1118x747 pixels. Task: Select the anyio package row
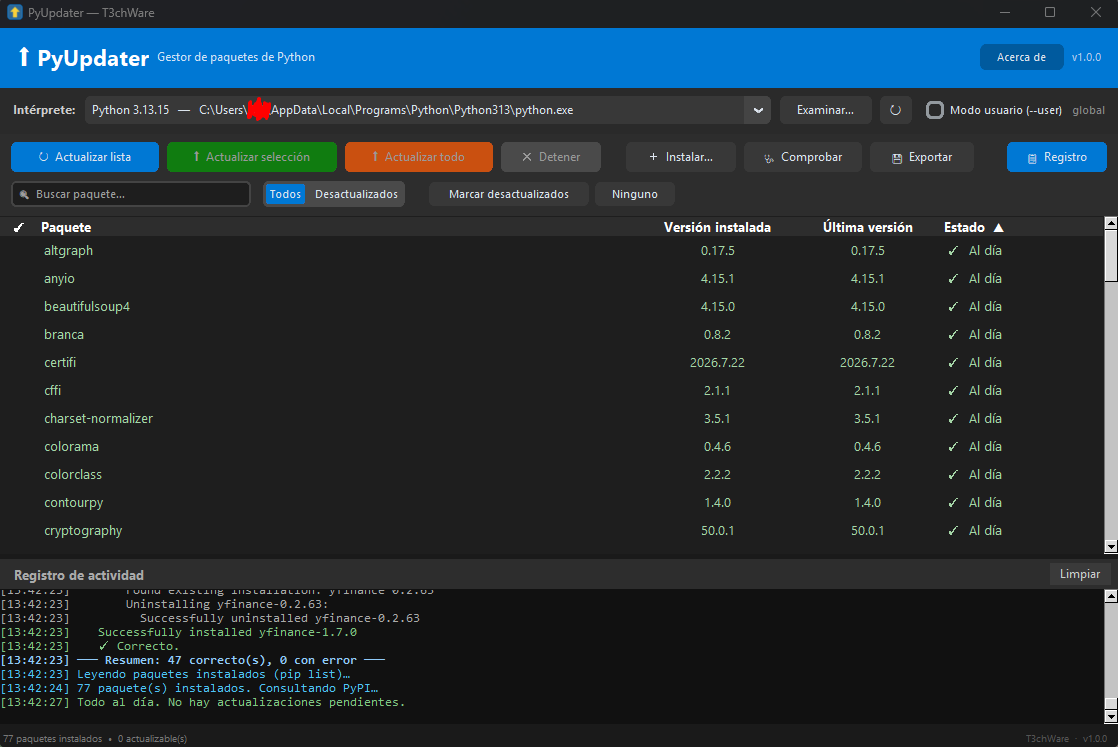point(552,279)
